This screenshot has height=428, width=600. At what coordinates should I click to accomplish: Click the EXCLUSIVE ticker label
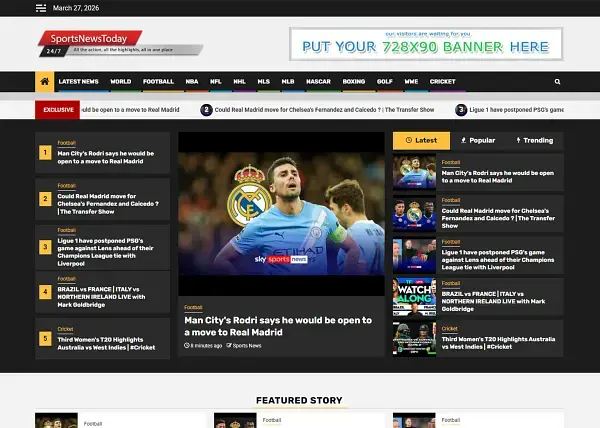coord(57,110)
